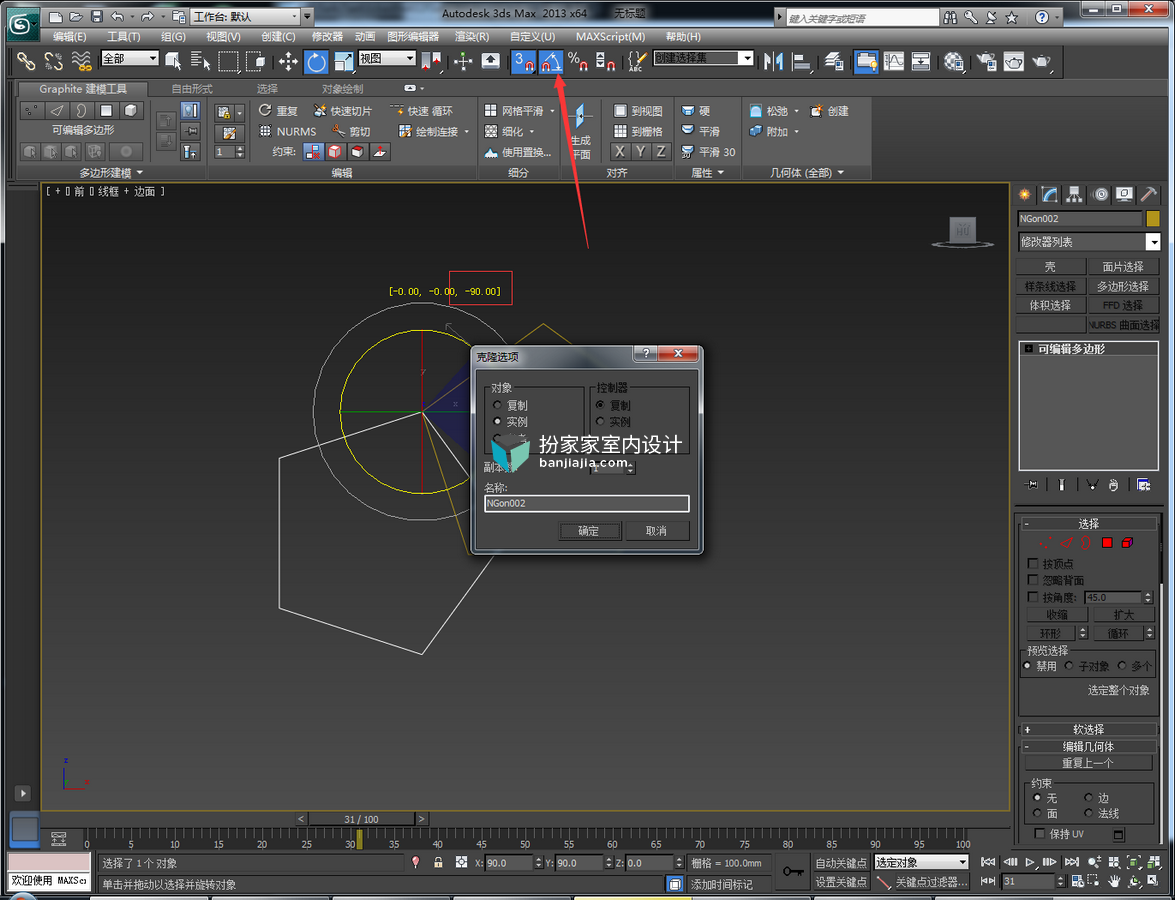Open the Hierarchy panel tab icon
Image resolution: width=1175 pixels, height=900 pixels.
pos(1075,195)
